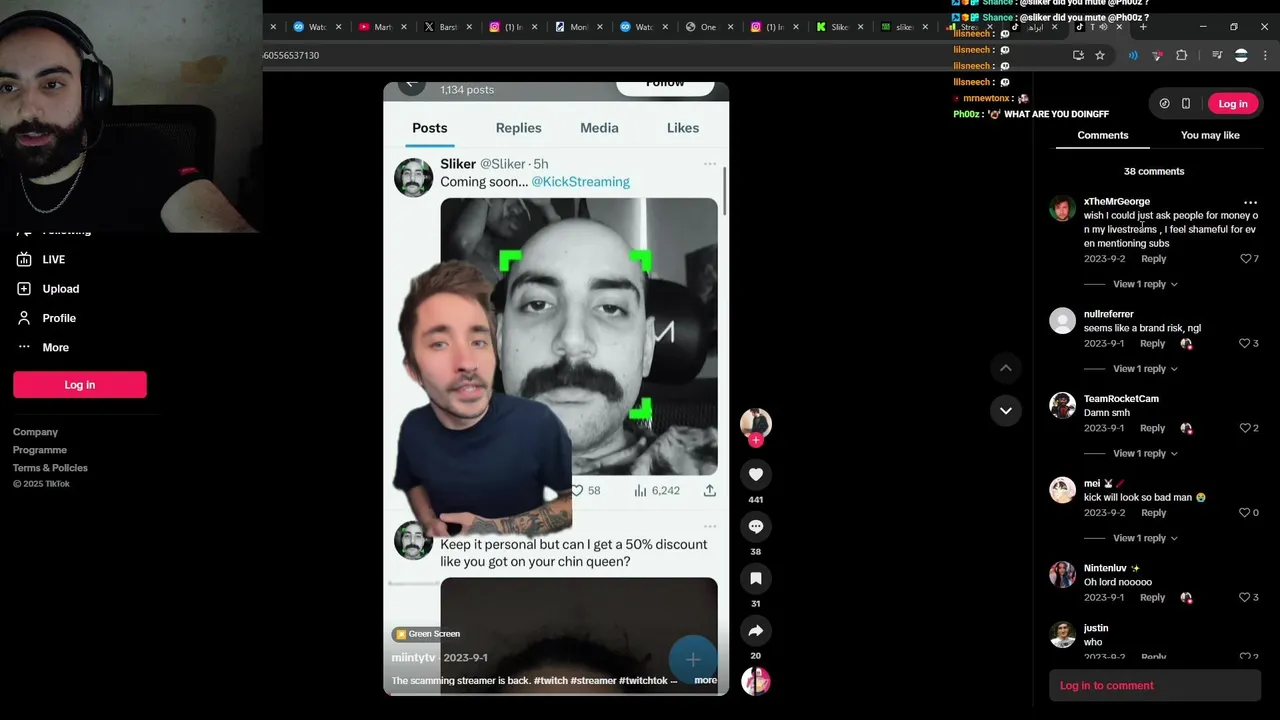Open a new browser tab with plus
This screenshot has height=720, width=1280.
(x=1142, y=27)
